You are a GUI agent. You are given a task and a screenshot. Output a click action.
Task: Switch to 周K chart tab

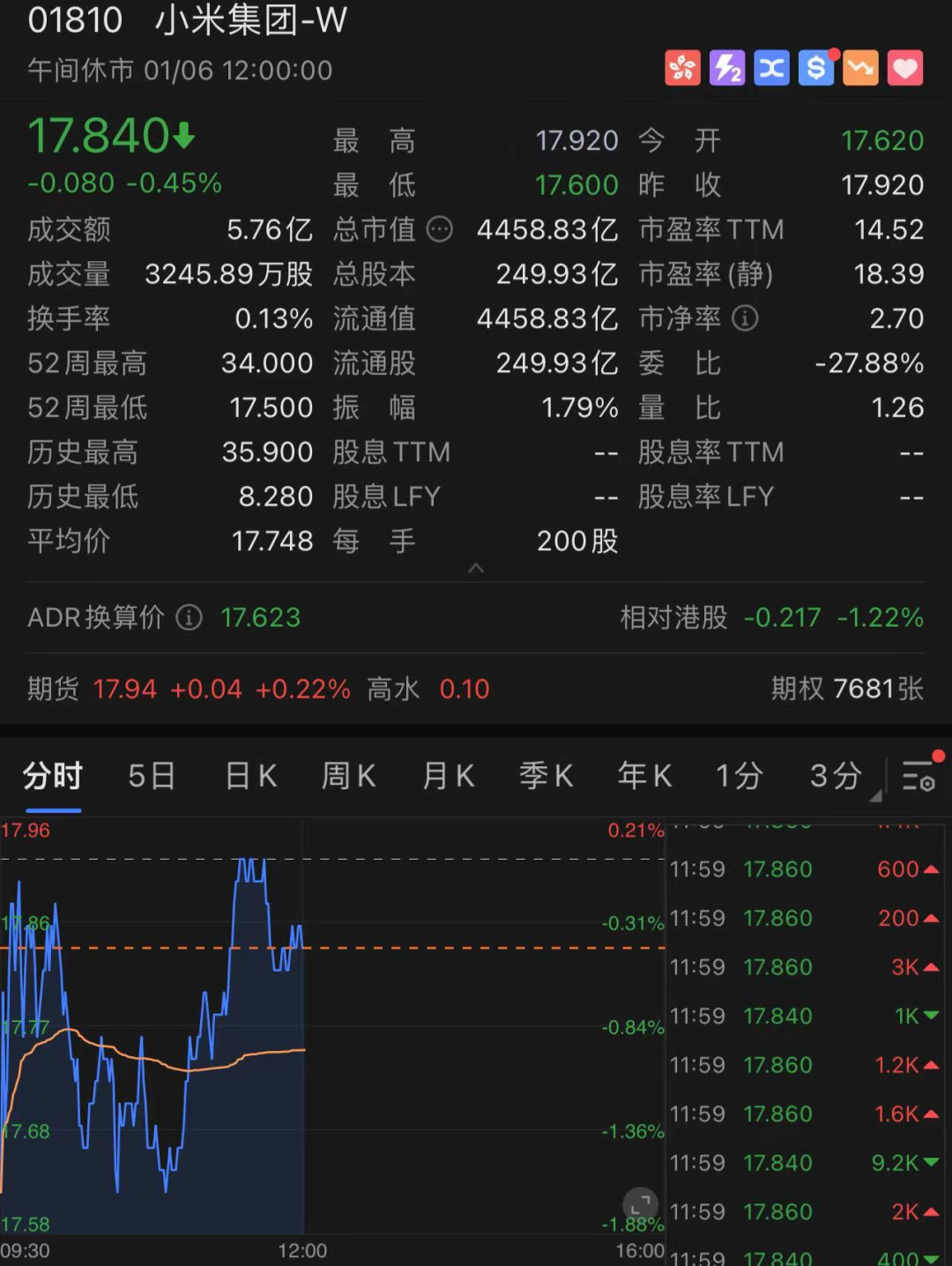[x=349, y=776]
